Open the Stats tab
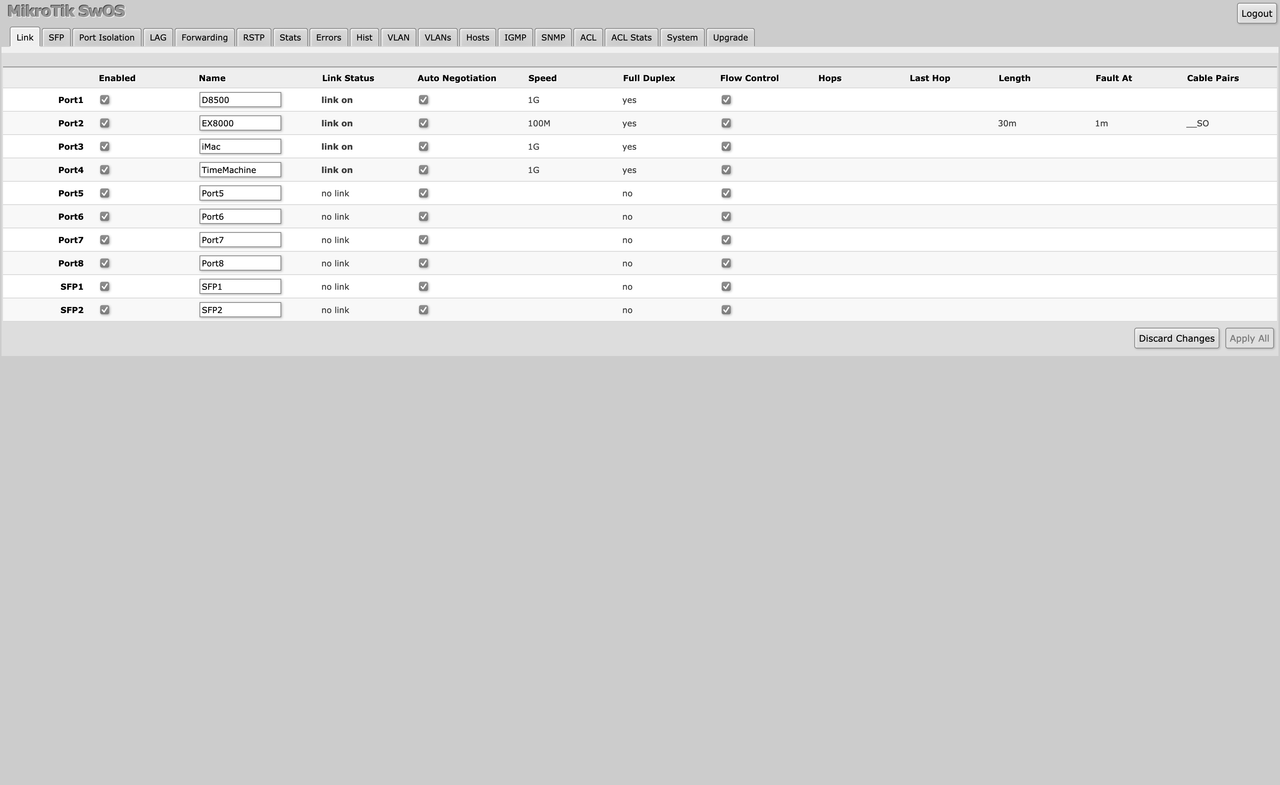The image size is (1280, 785). click(290, 37)
